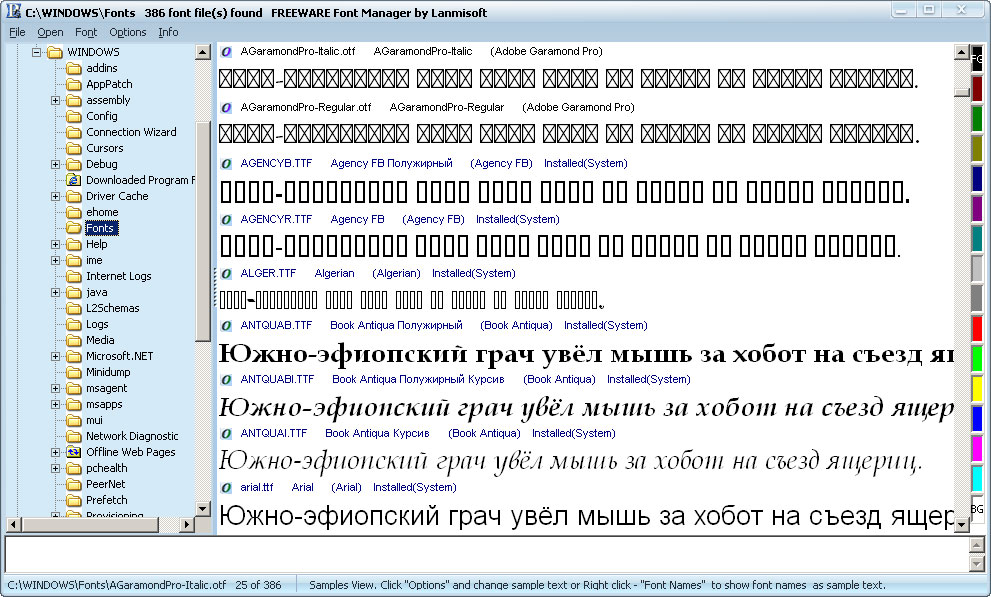
Task: Click the BG background color box
Action: pos(977,509)
